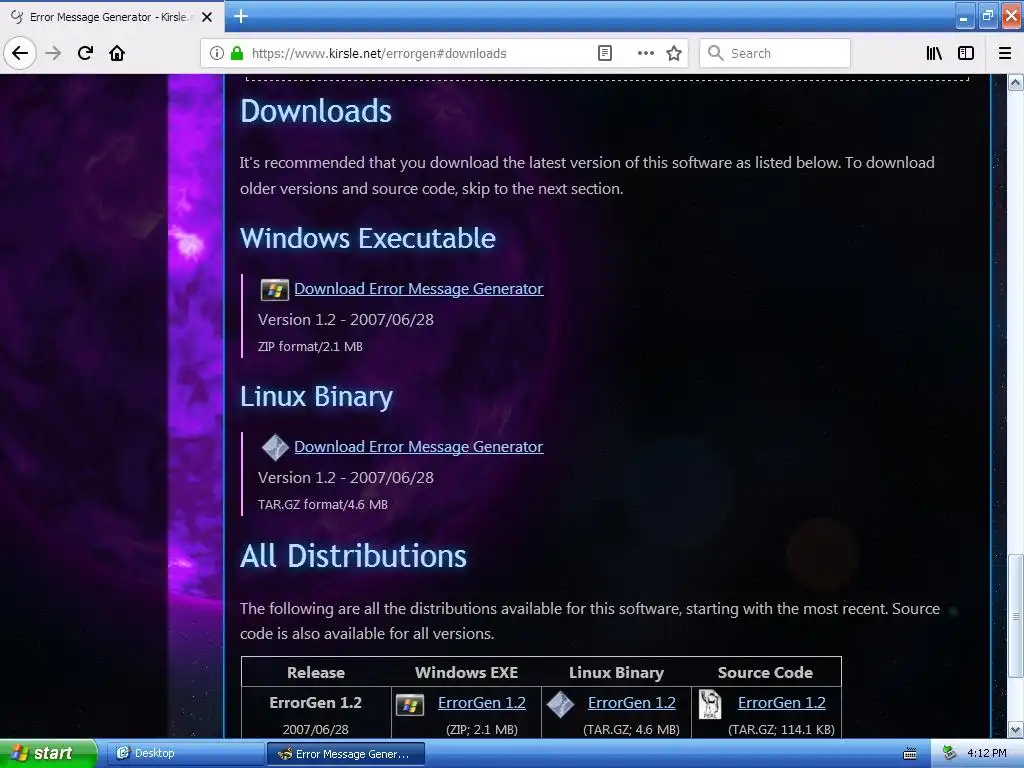Screen dimensions: 1024x768
Task: Restore down the browser window
Action: 987,16
